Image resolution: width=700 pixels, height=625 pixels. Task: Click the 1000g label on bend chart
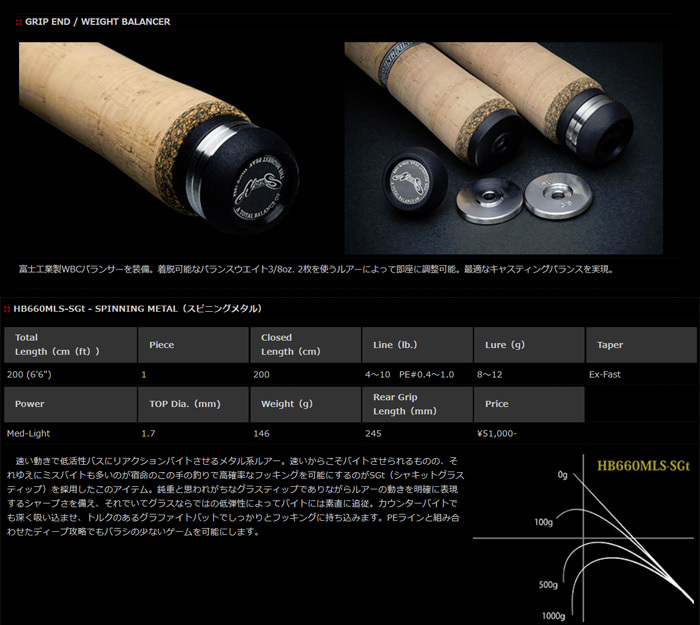553,616
